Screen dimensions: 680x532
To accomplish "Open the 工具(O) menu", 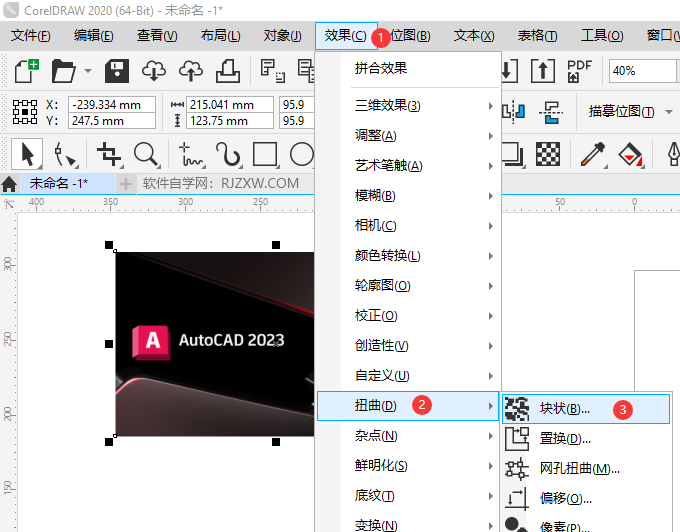I will point(602,36).
